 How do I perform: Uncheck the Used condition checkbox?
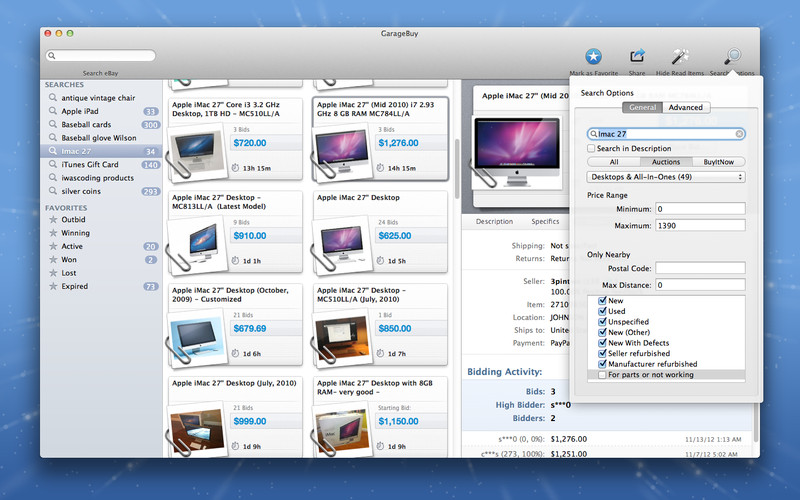coord(602,311)
